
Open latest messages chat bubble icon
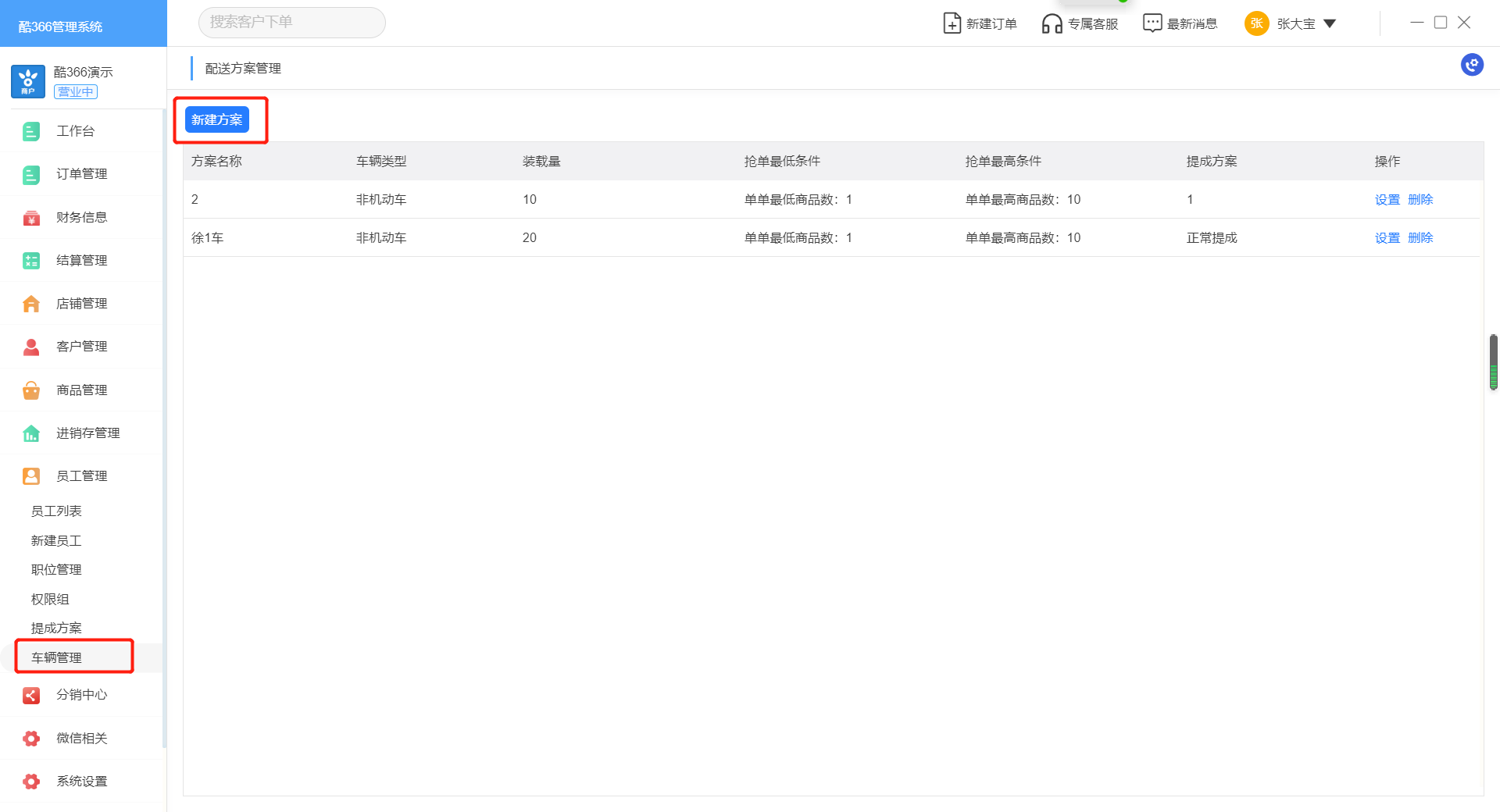pos(1152,23)
